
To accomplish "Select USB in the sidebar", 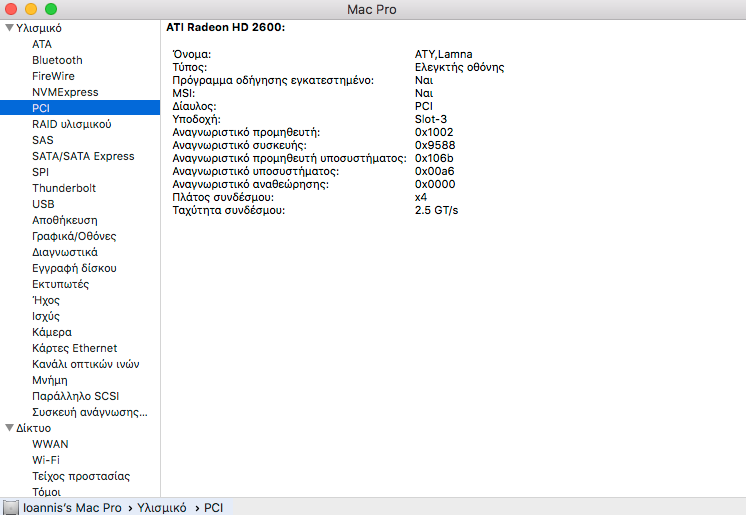I will [43, 204].
